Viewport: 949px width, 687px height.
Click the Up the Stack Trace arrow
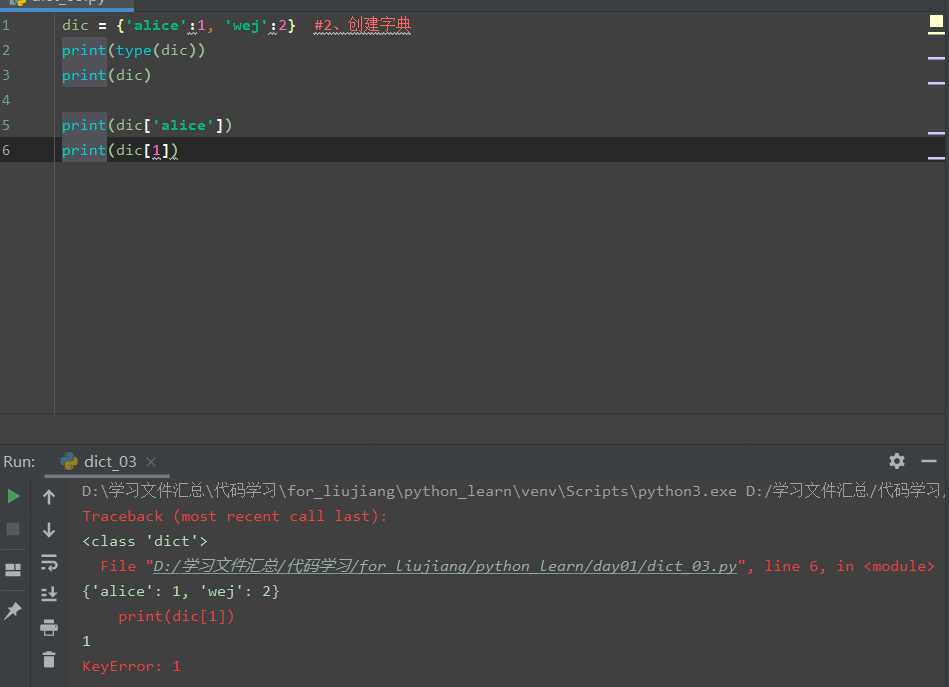coord(49,498)
